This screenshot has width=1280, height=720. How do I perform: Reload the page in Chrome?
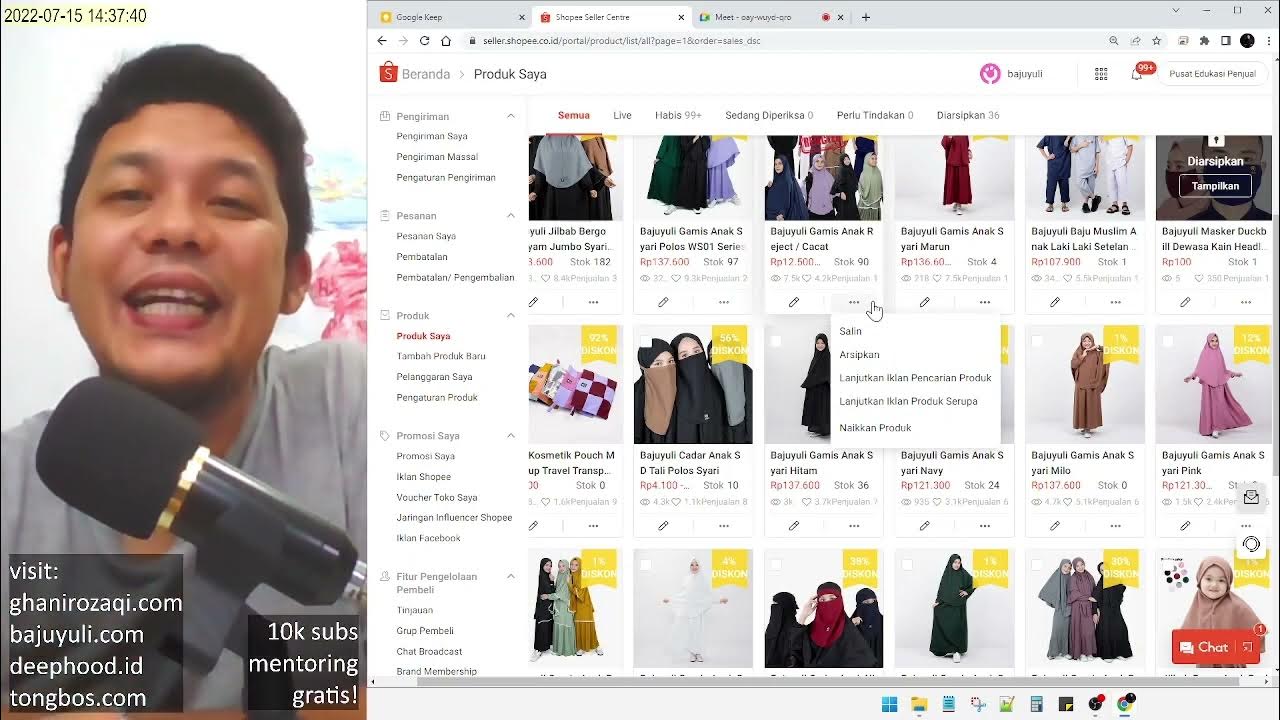pyautogui.click(x=424, y=41)
